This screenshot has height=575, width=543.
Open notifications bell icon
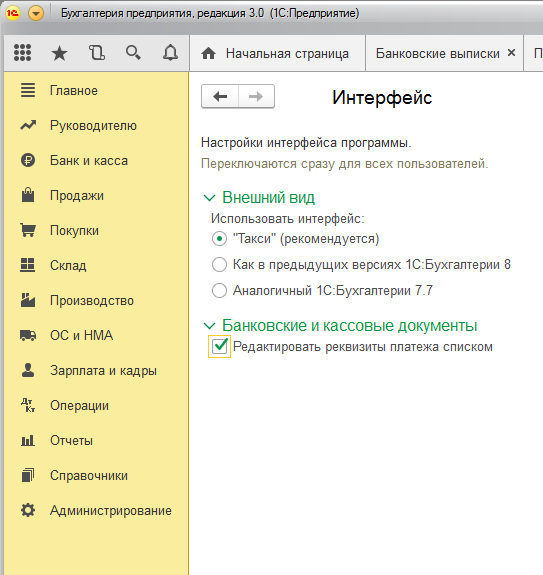click(x=170, y=53)
